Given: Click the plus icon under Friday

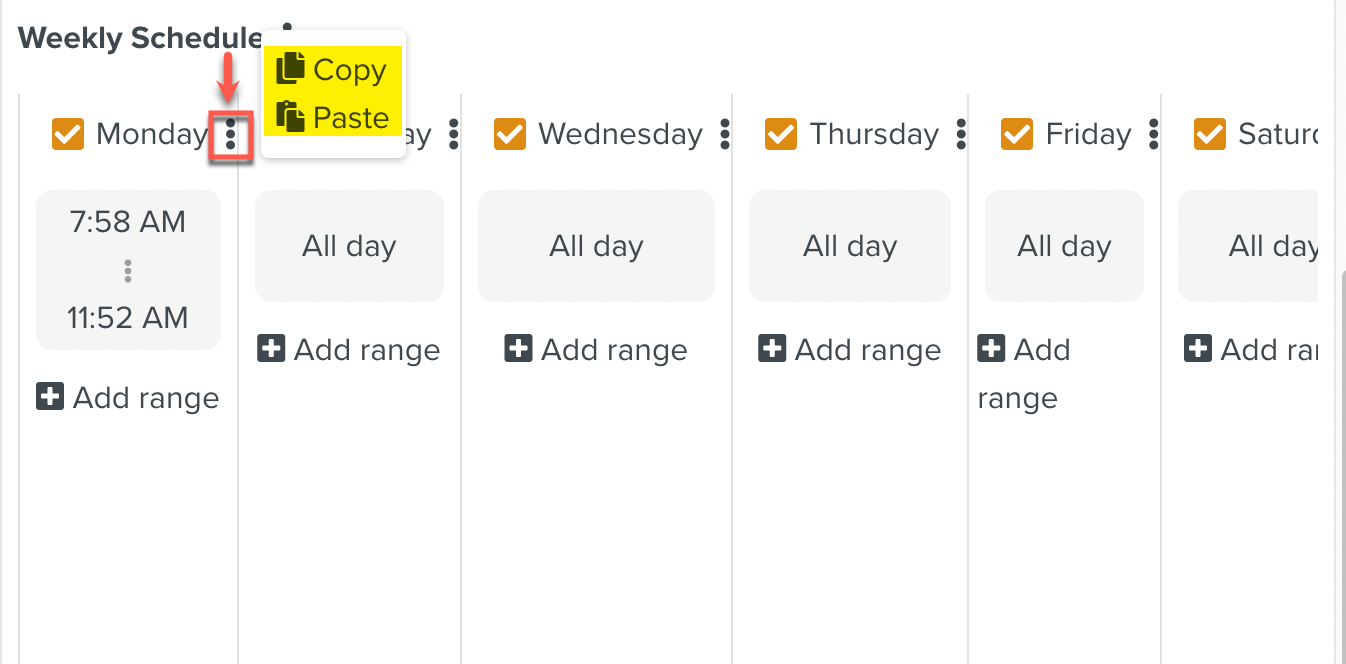Looking at the screenshot, I should click(991, 349).
